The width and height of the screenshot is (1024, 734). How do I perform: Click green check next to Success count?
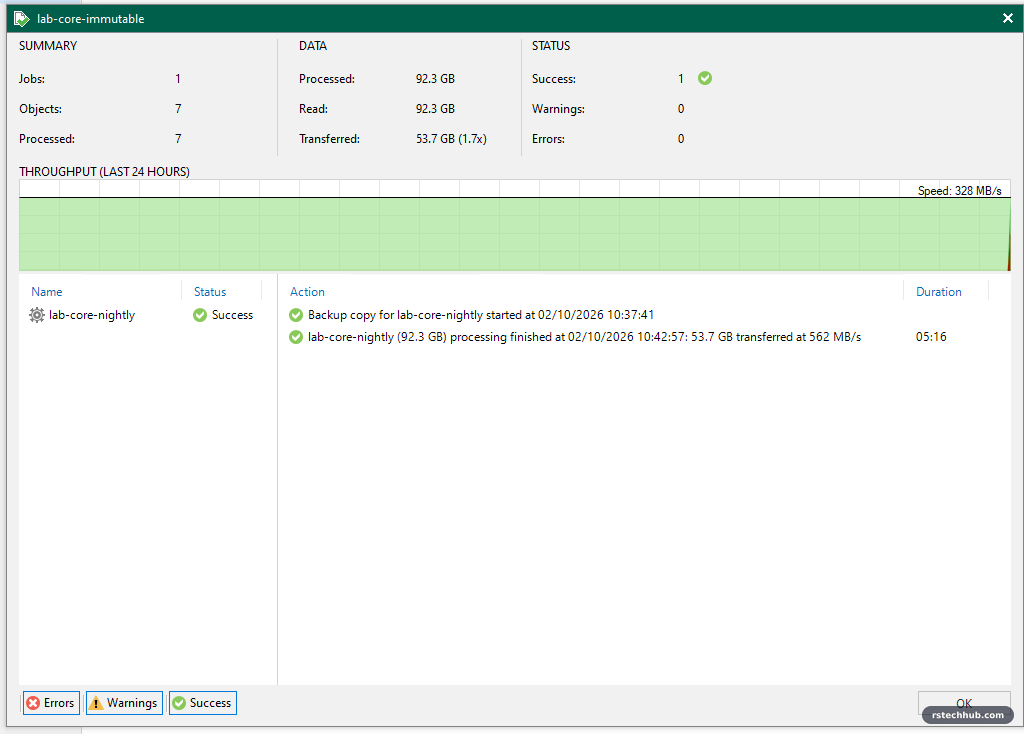705,78
